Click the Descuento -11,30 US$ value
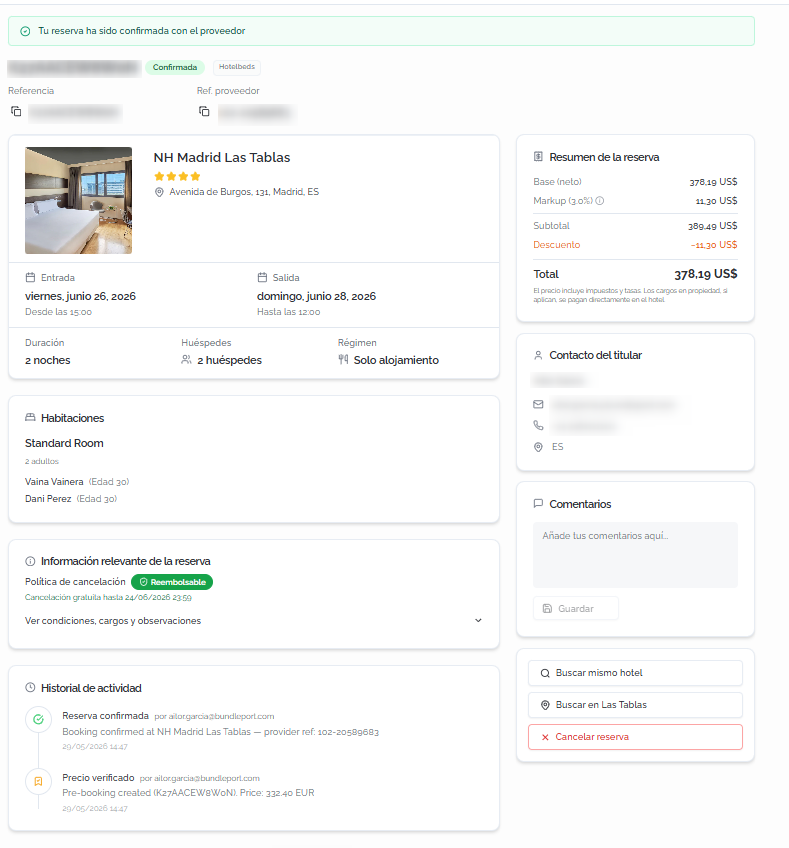The height and width of the screenshot is (848, 789). click(x=714, y=245)
